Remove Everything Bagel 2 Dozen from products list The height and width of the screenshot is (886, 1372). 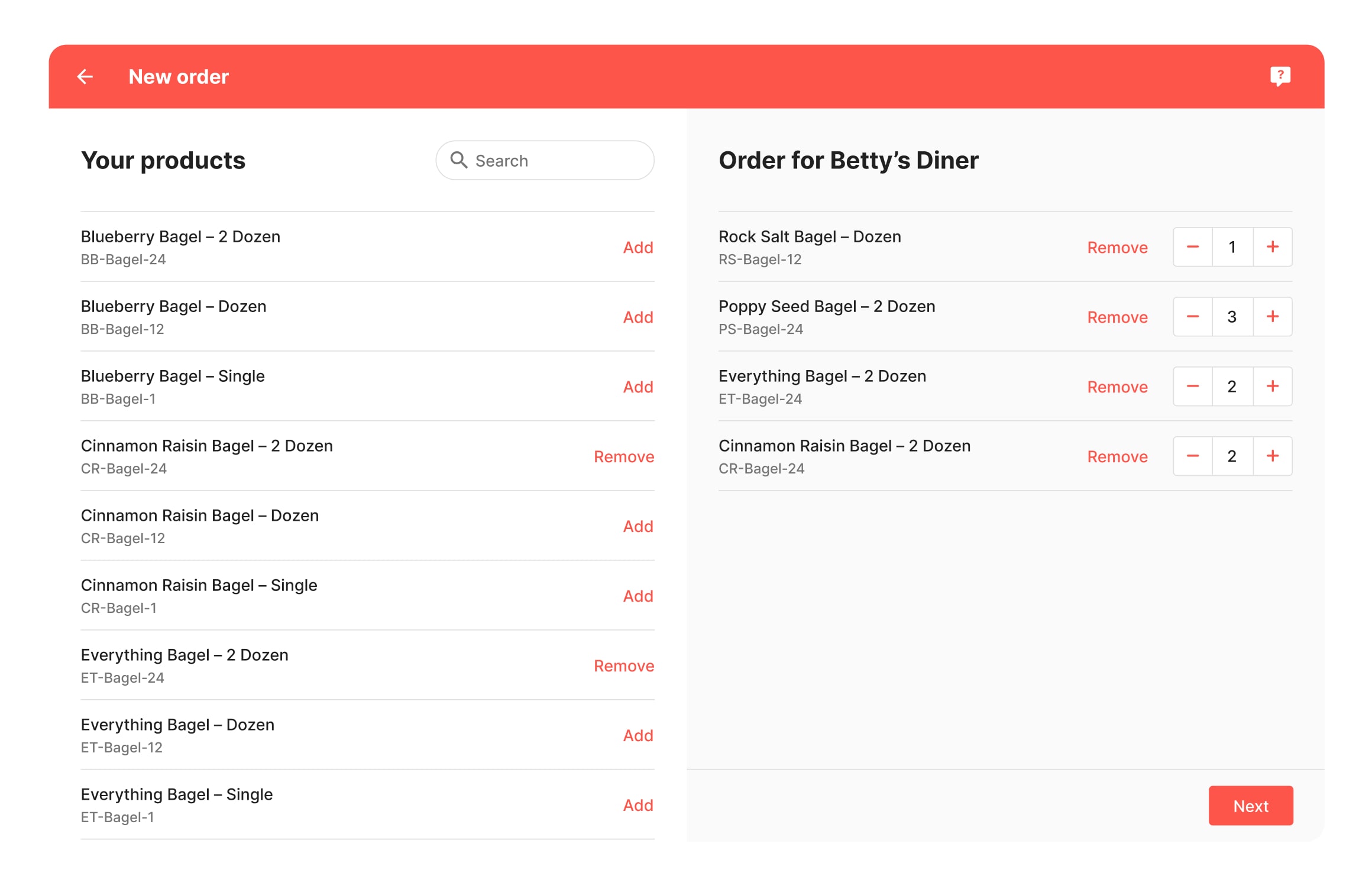click(x=623, y=666)
